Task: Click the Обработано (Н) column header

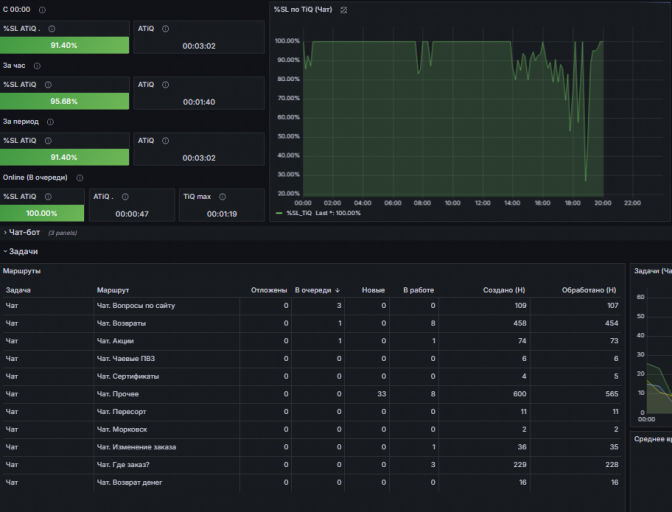Action: point(589,290)
